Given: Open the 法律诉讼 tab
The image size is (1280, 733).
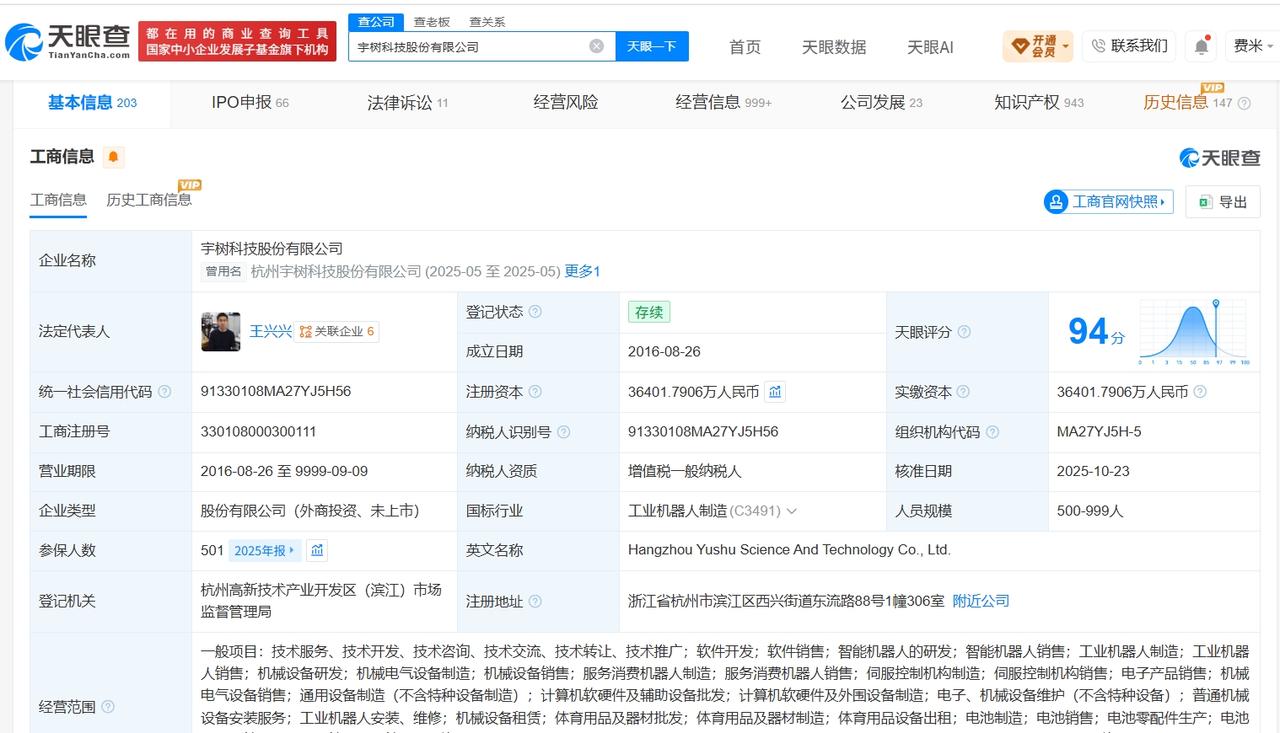Looking at the screenshot, I should click(x=408, y=102).
